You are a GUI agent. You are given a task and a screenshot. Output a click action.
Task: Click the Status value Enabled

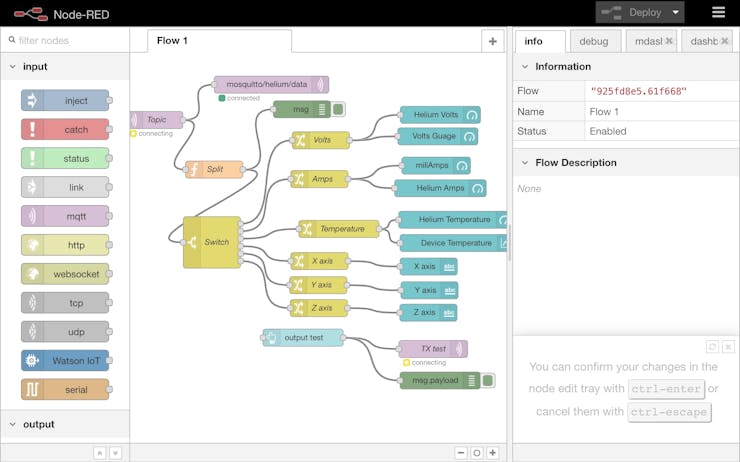(608, 132)
